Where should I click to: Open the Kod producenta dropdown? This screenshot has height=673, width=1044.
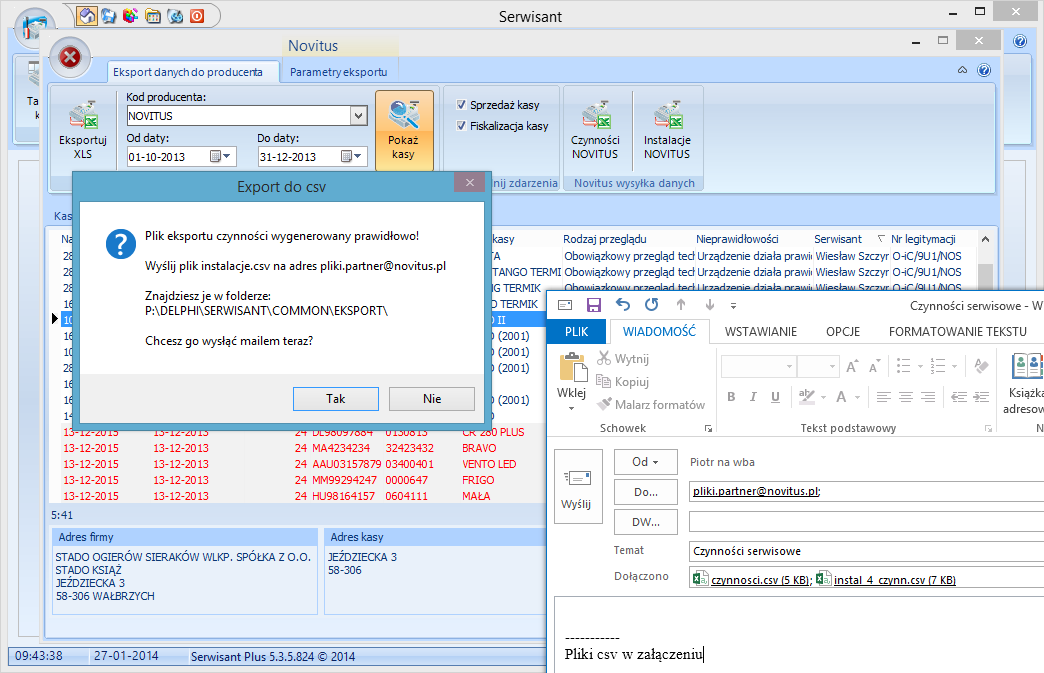[358, 116]
